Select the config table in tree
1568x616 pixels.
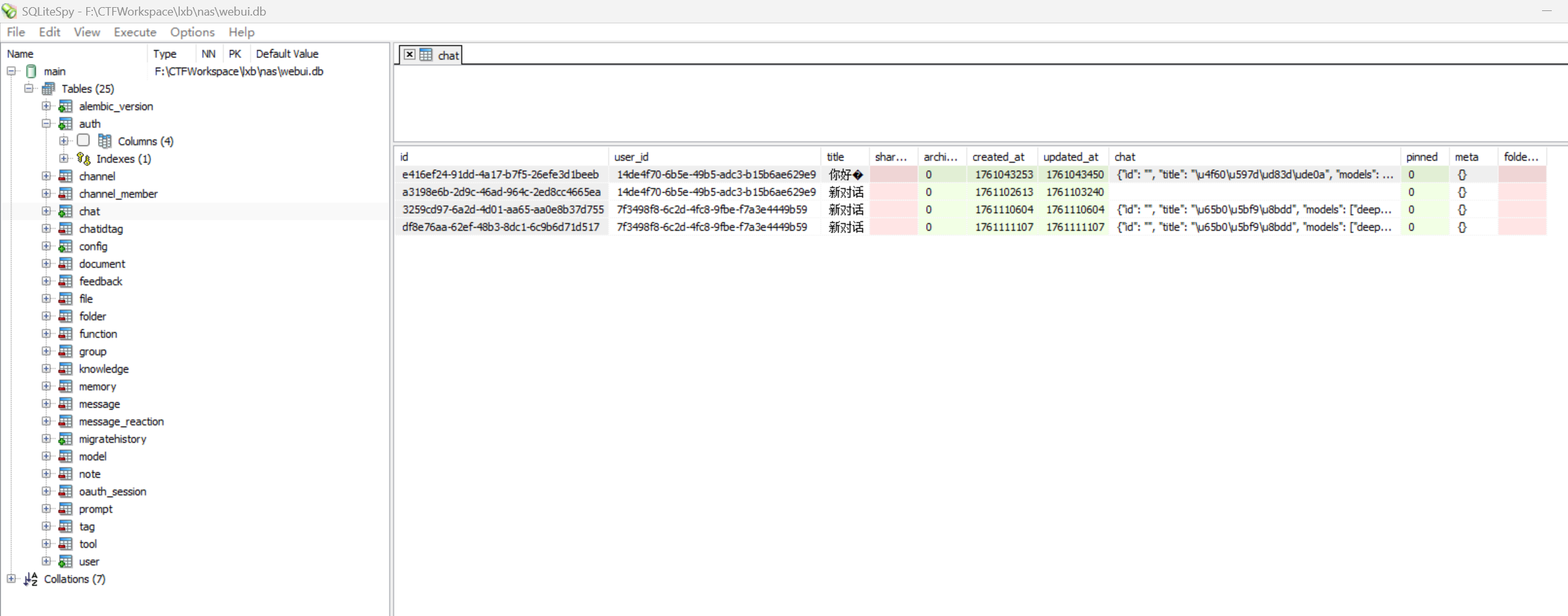(93, 246)
